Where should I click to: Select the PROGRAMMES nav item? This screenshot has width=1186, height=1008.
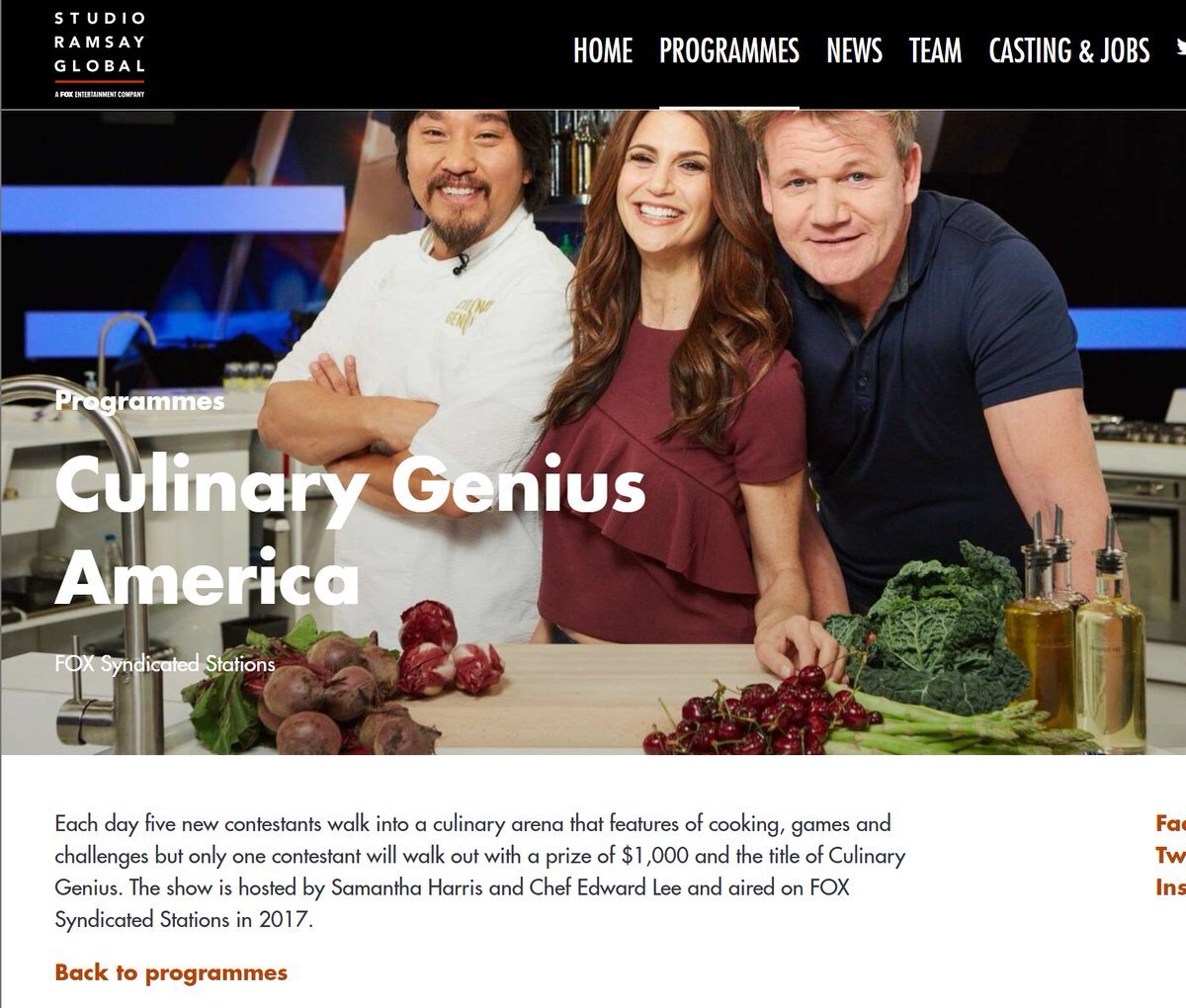pyautogui.click(x=729, y=50)
